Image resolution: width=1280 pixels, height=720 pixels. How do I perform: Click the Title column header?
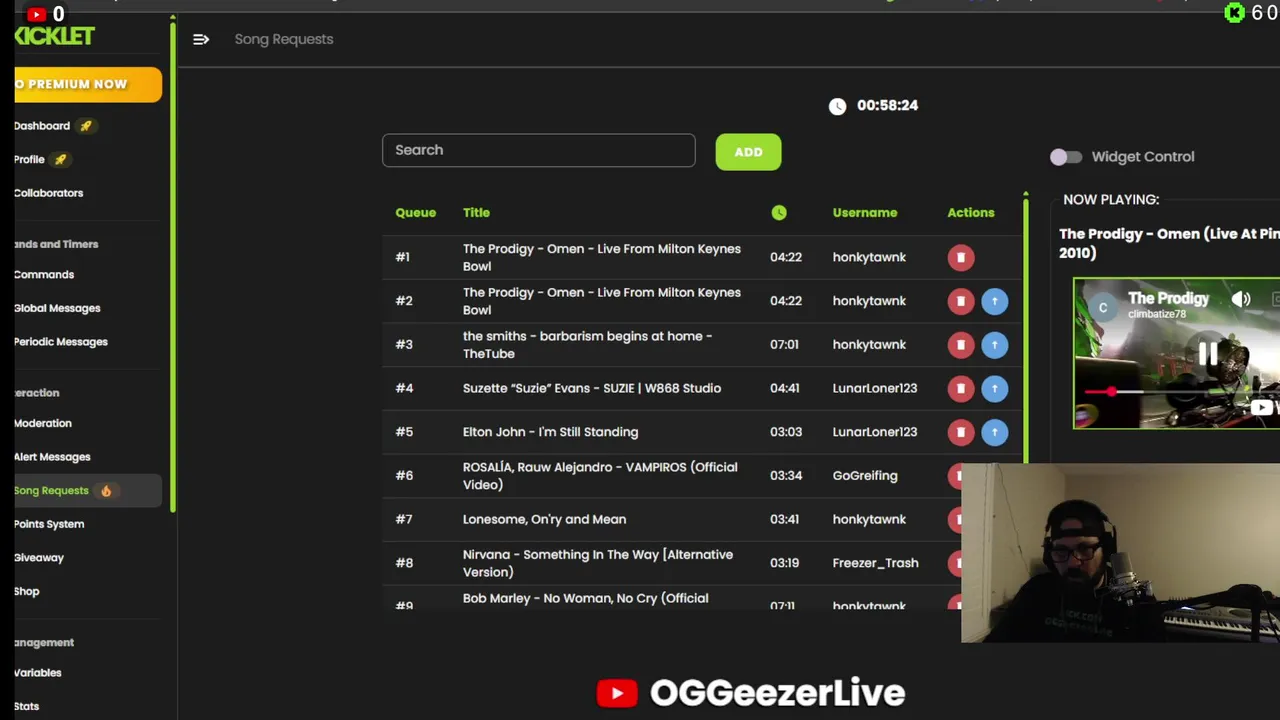(476, 213)
